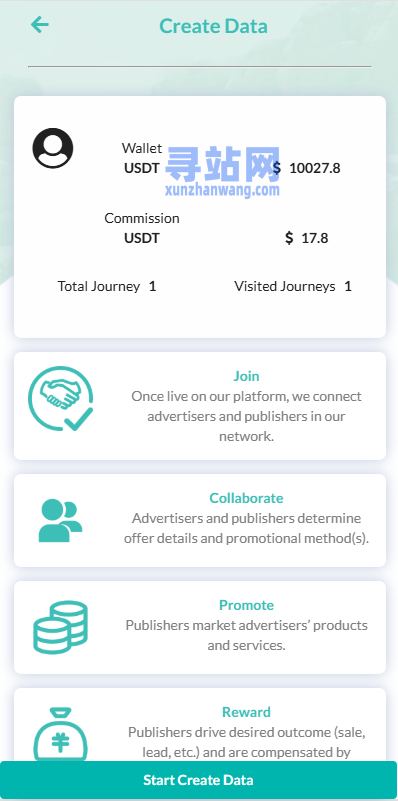Click the Commission label
The width and height of the screenshot is (398, 801).
(142, 218)
